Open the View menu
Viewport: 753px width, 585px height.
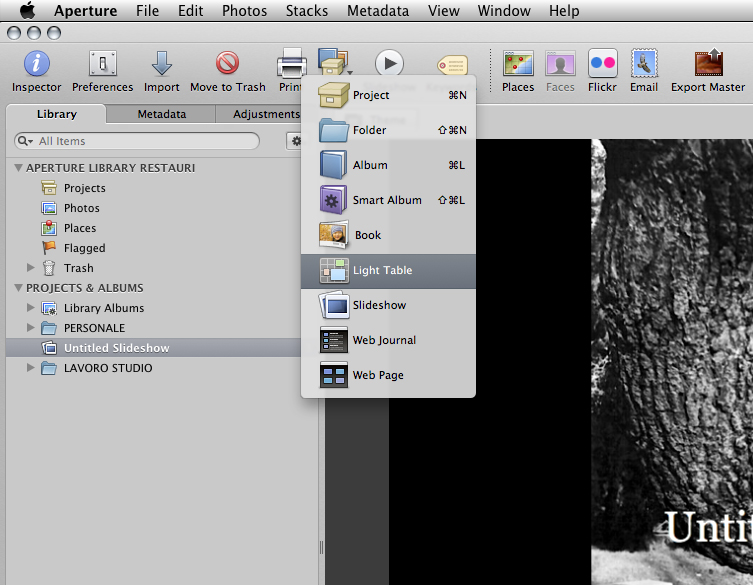443,11
